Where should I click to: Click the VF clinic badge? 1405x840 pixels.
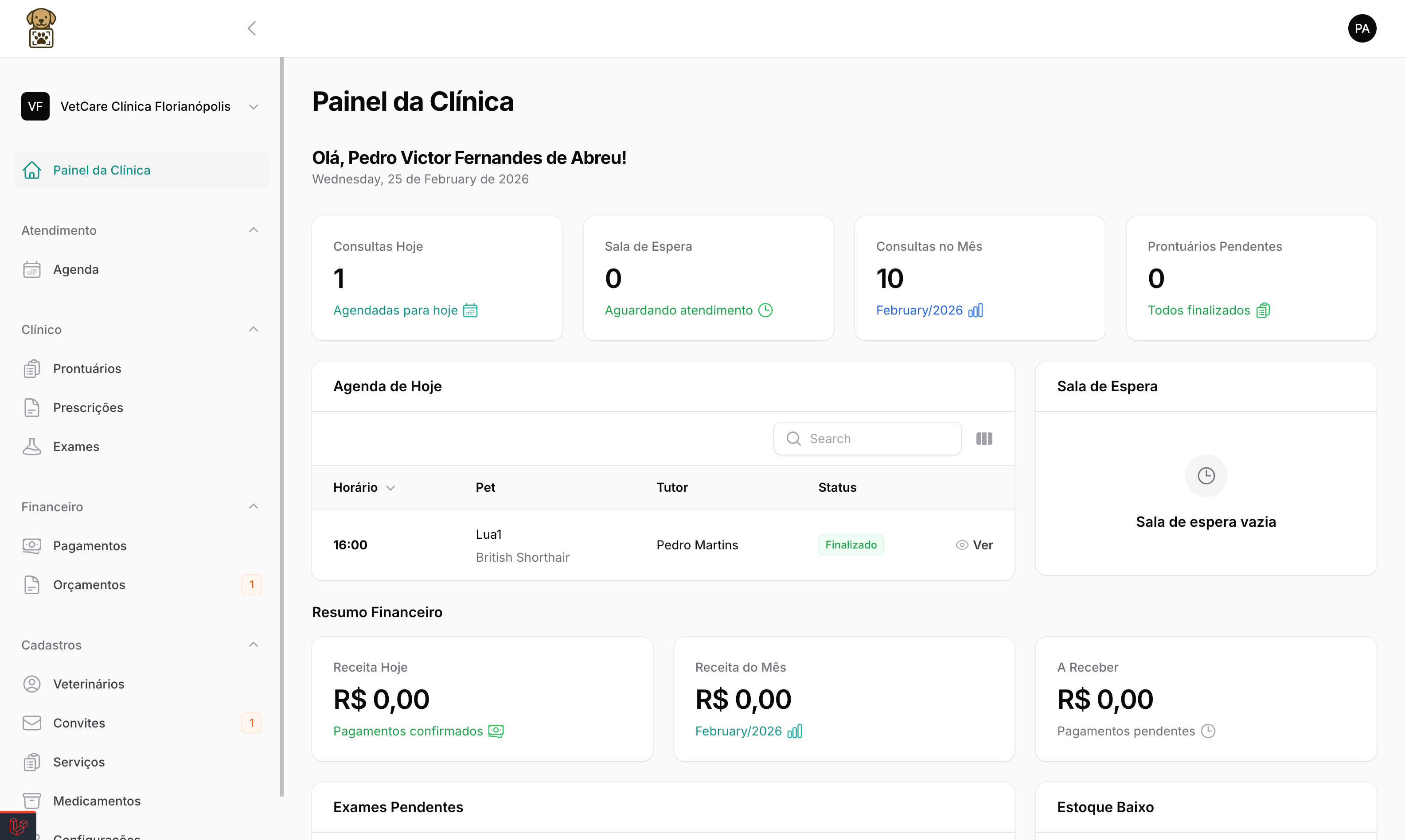tap(35, 106)
